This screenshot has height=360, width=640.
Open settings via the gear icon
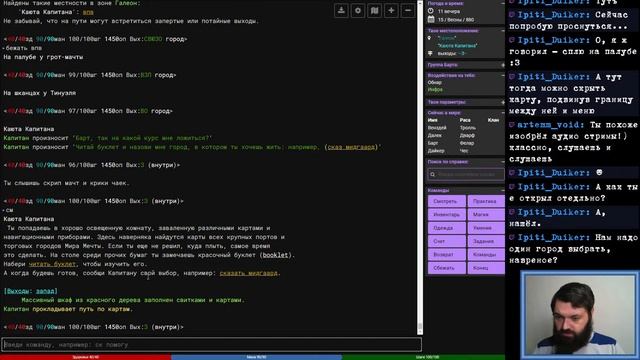point(358,11)
